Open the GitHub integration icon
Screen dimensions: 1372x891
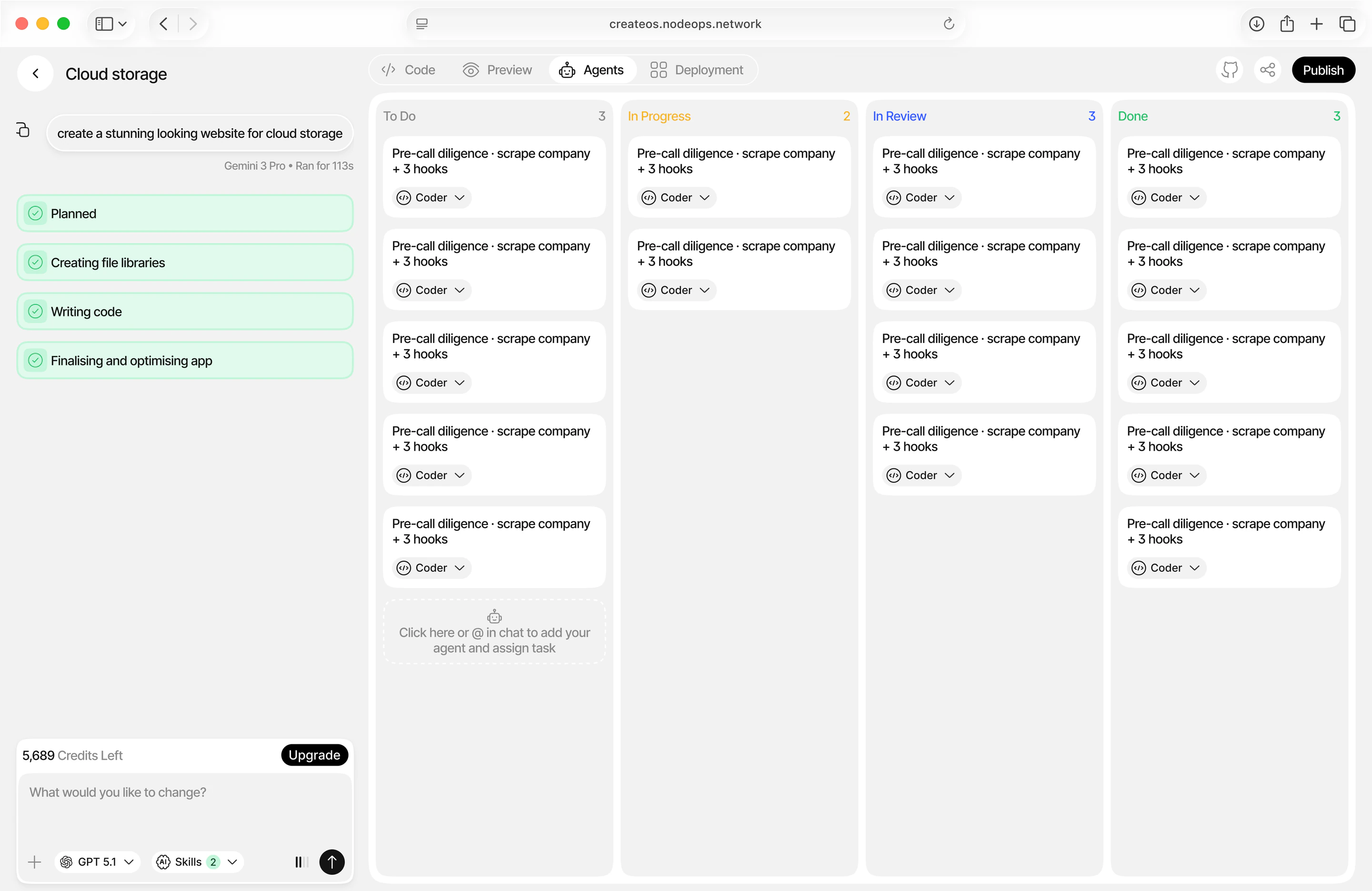point(1230,71)
